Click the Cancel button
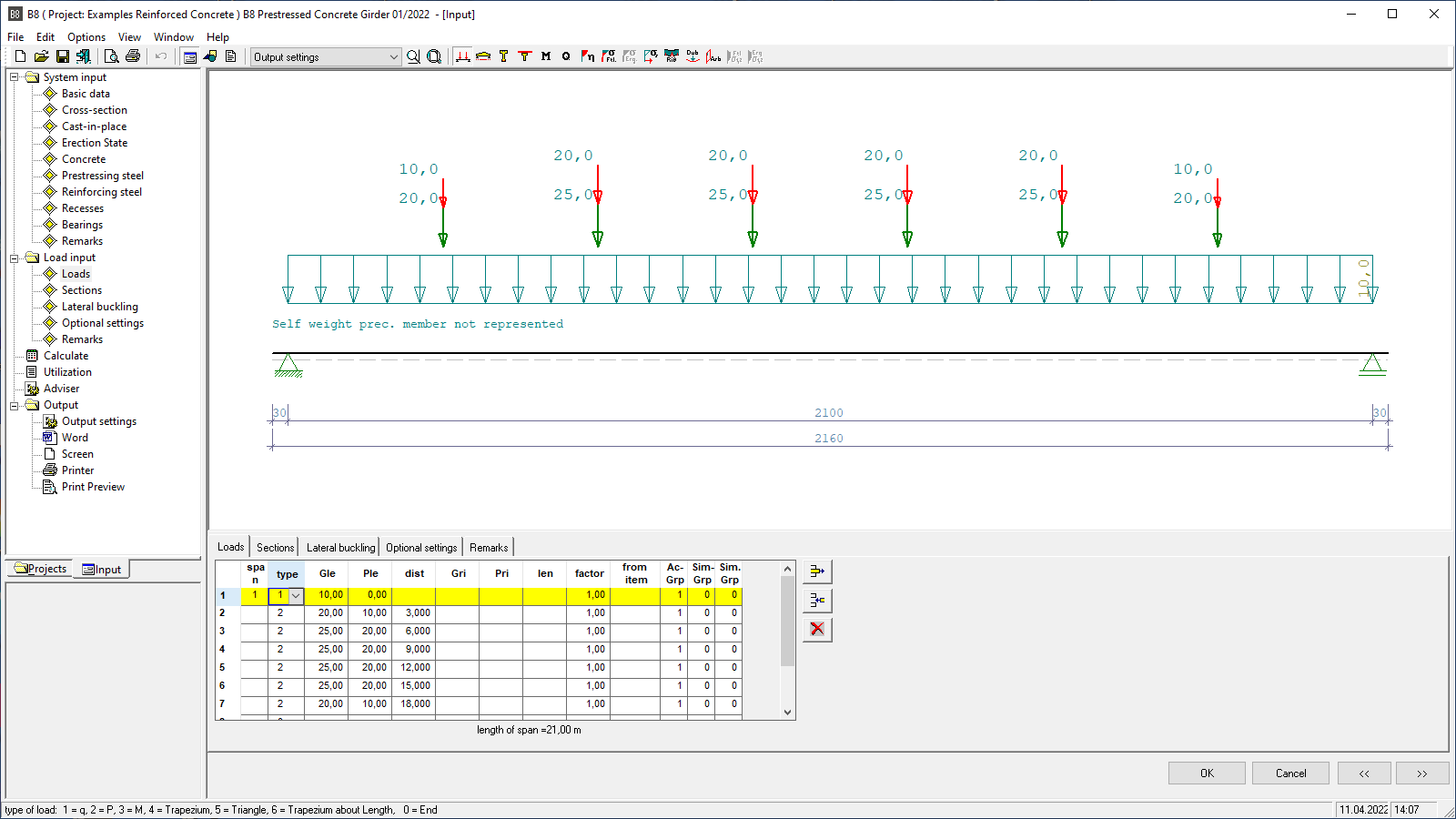The image size is (1456, 819). coord(1290,773)
